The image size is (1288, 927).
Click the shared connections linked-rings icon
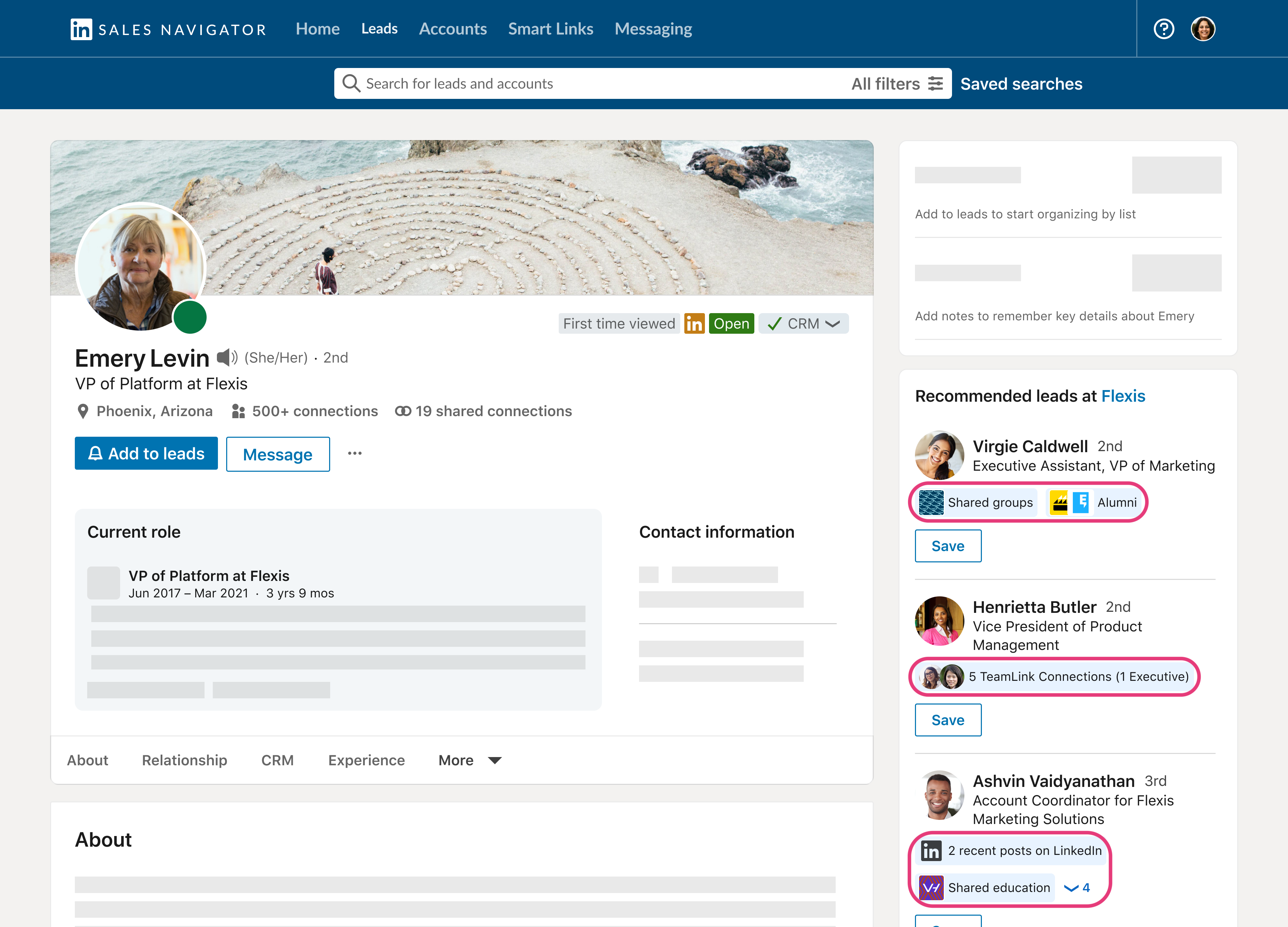[x=403, y=411]
